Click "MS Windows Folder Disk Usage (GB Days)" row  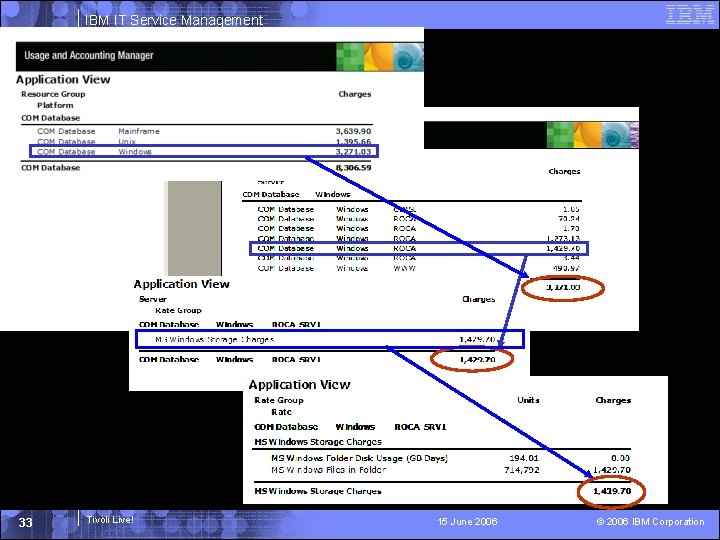coord(359,458)
